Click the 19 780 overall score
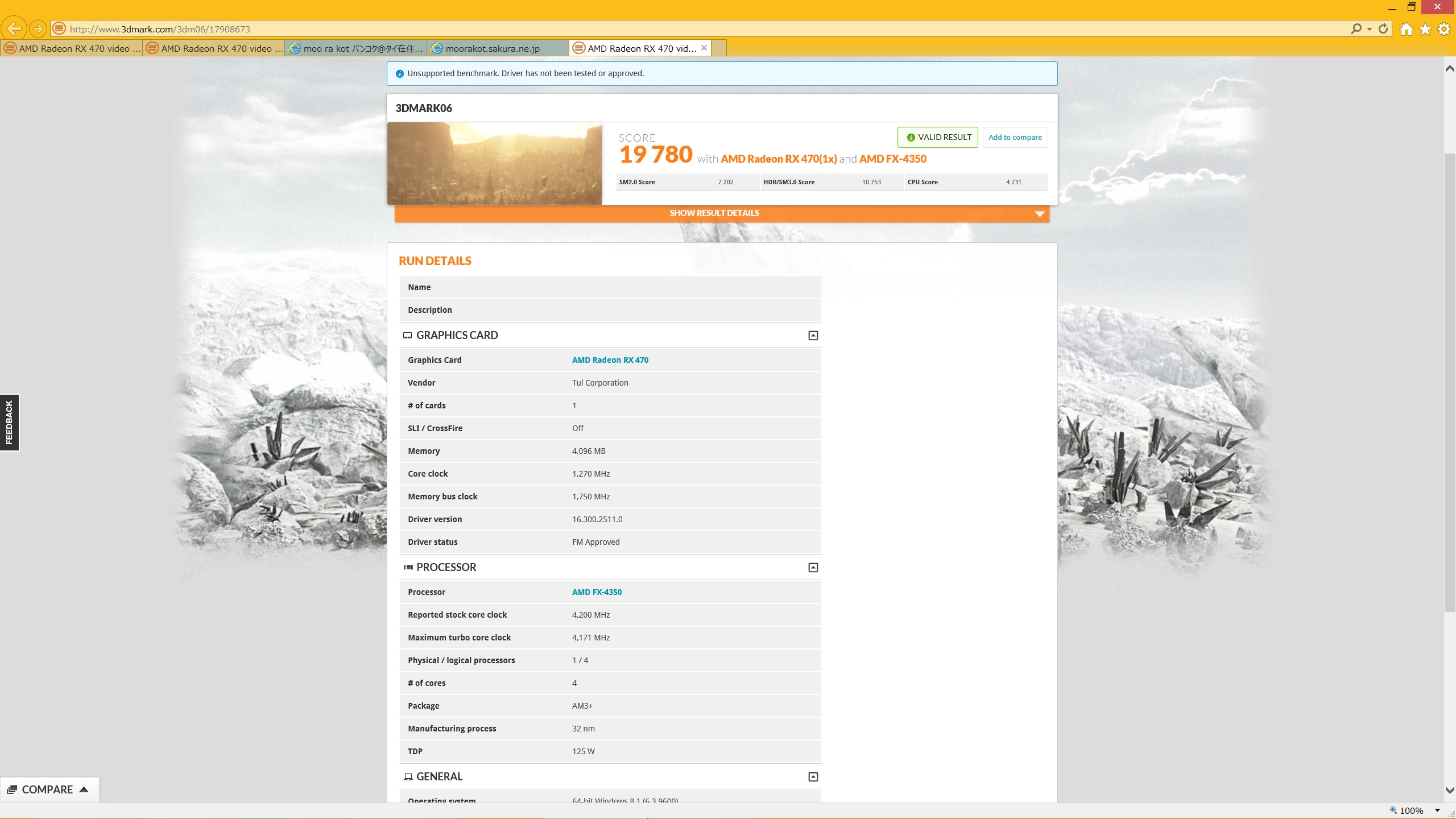Image resolution: width=1456 pixels, height=819 pixels. pyautogui.click(x=656, y=155)
